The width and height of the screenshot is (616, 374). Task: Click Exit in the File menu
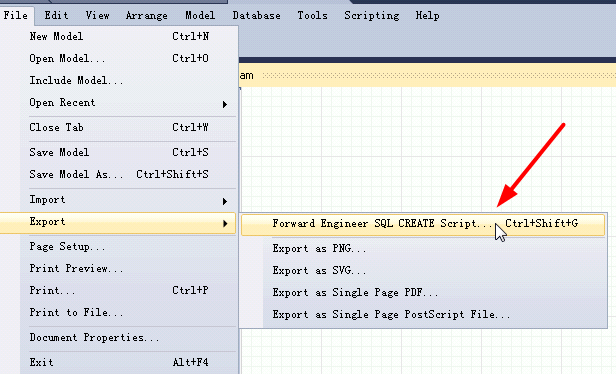119,362
